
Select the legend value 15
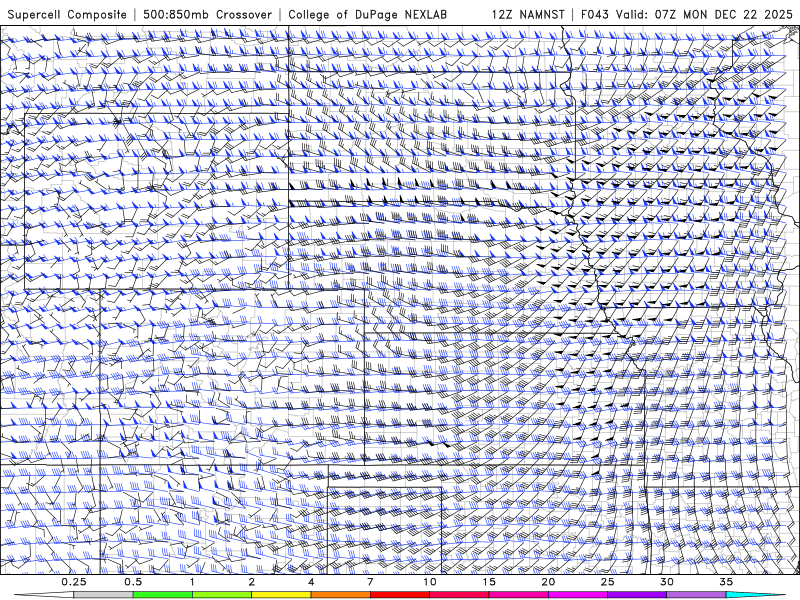(x=489, y=582)
